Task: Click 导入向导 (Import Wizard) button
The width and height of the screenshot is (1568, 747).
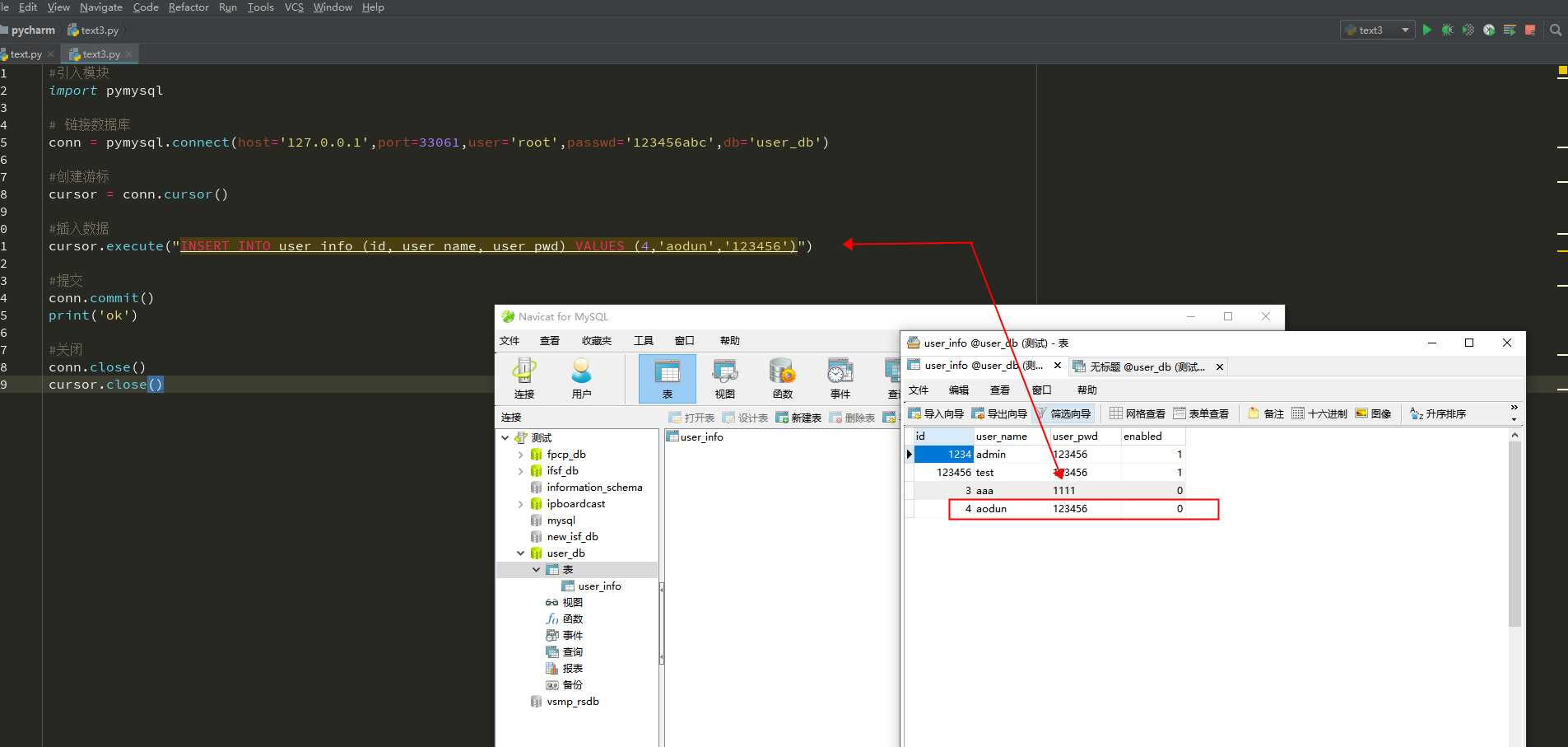Action: coord(936,413)
